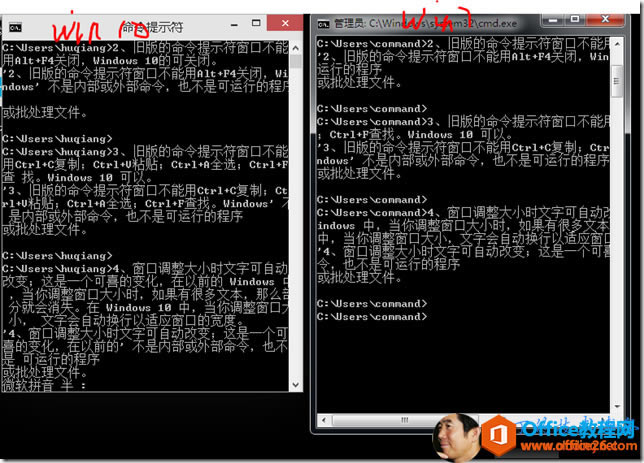Image resolution: width=644 pixels, height=463 pixels.
Task: Click the line 用Alt+F4关闭, Windows 10的可关闭
Action: (x=110, y=61)
